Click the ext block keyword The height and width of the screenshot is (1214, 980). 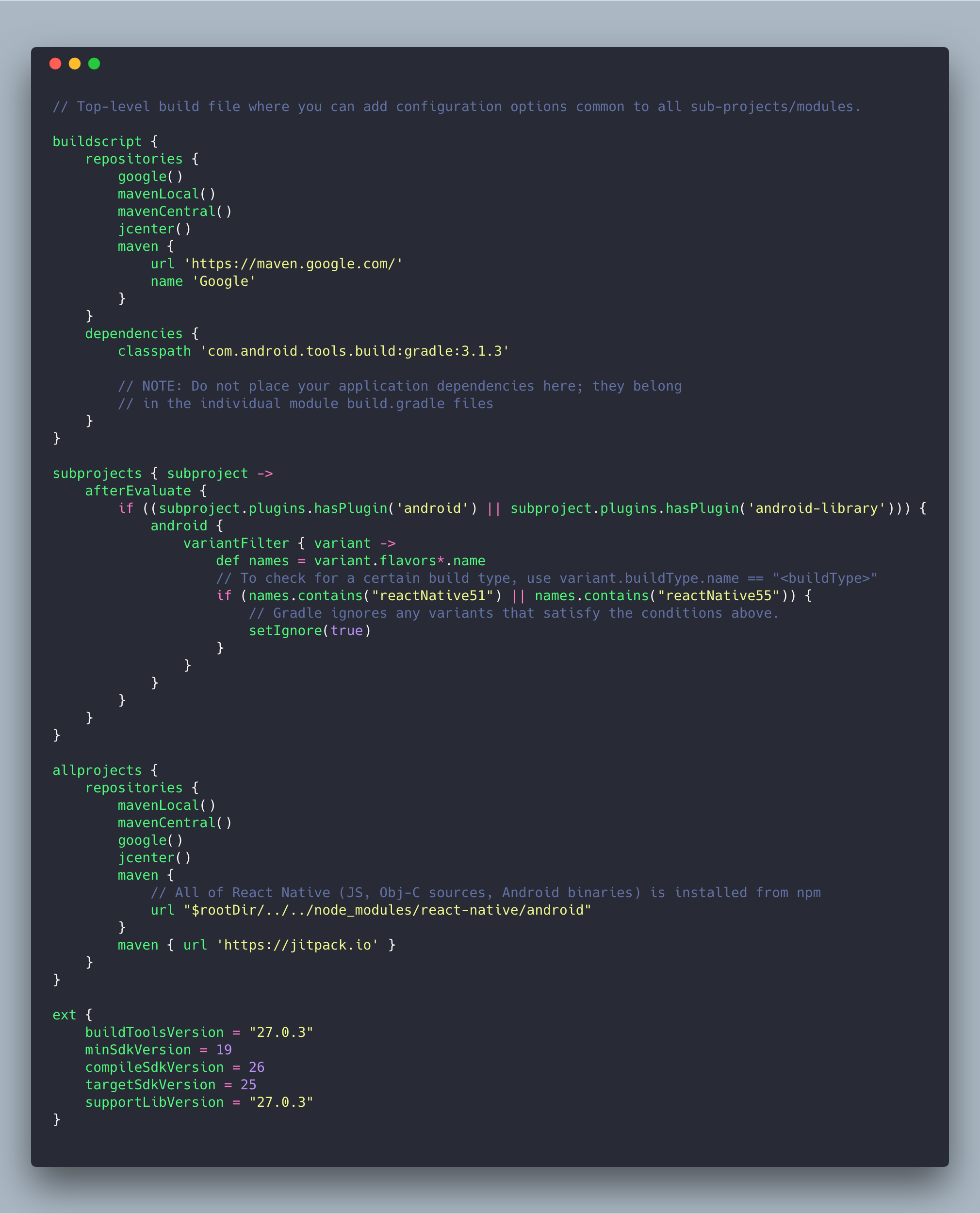65,1015
